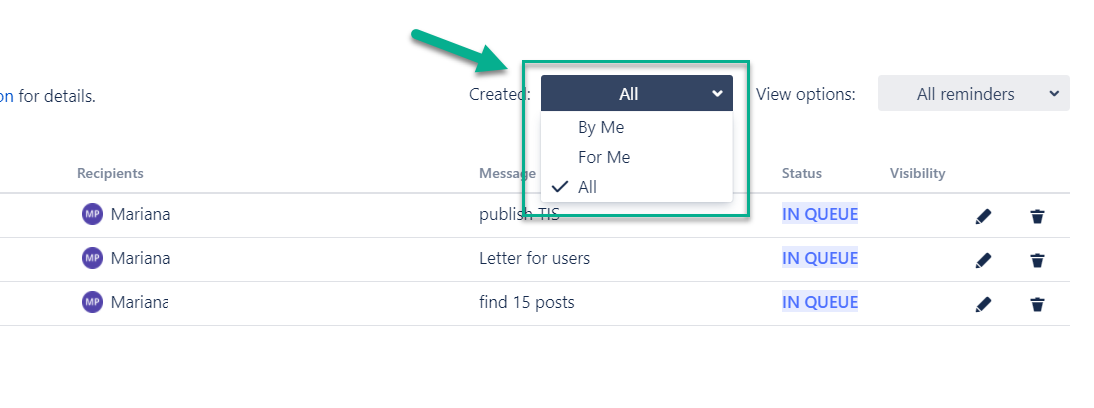Click Mariana's avatar in first row
This screenshot has width=1094, height=408.
[93, 214]
